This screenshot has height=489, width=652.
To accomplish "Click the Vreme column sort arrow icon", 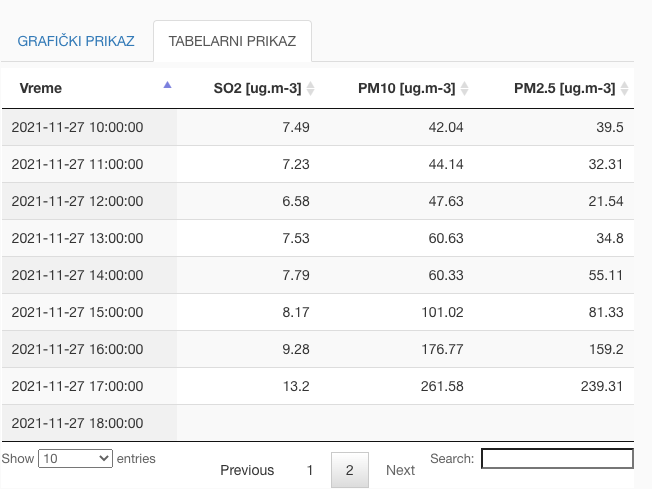I will (x=167, y=86).
